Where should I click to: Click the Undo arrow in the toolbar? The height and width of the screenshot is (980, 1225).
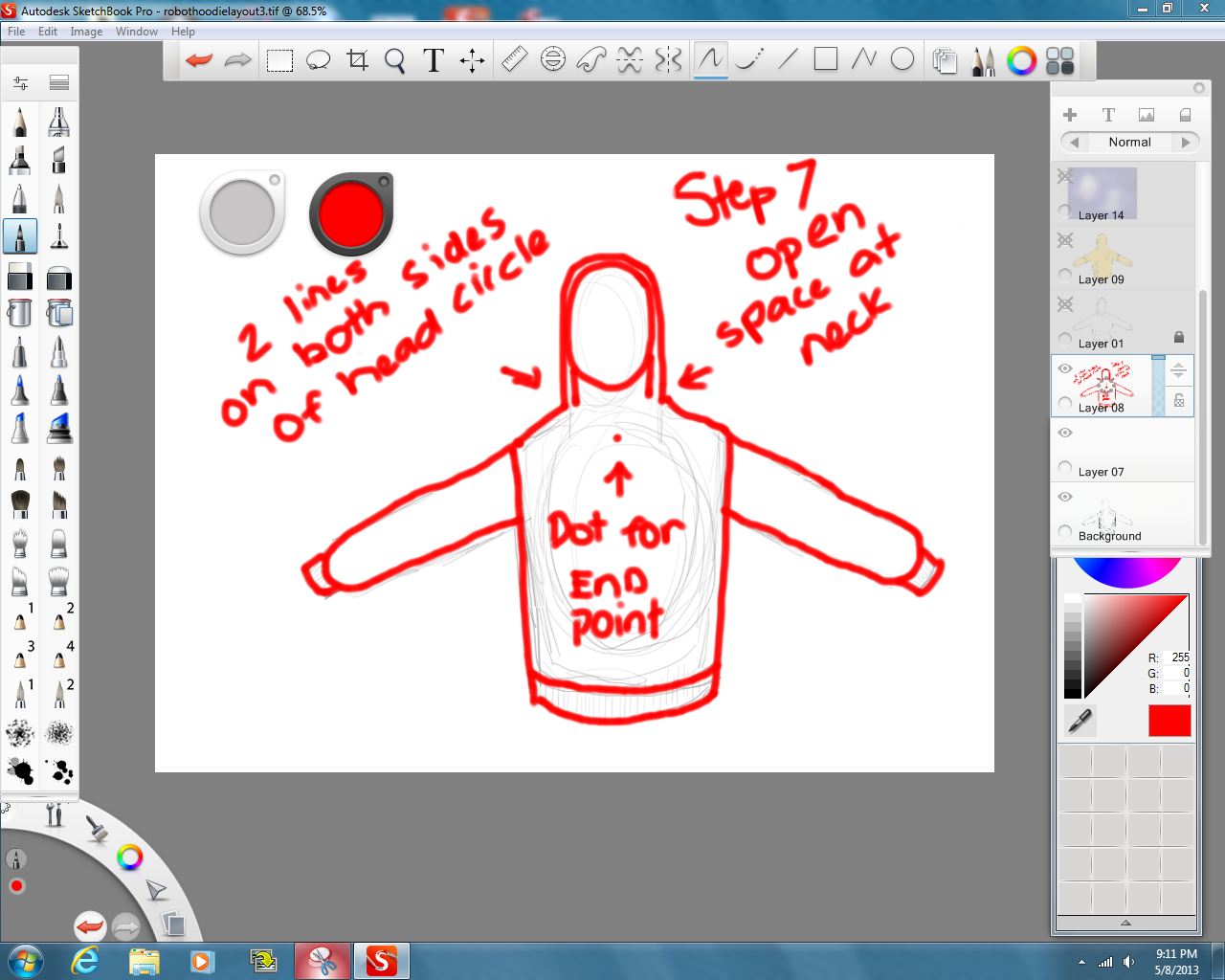(x=198, y=59)
